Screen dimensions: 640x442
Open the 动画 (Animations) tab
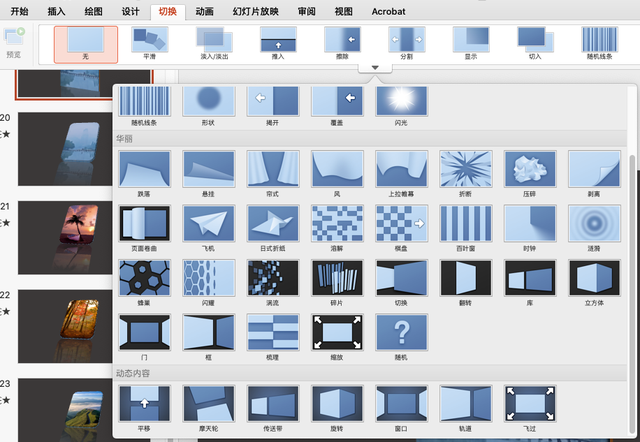205,11
